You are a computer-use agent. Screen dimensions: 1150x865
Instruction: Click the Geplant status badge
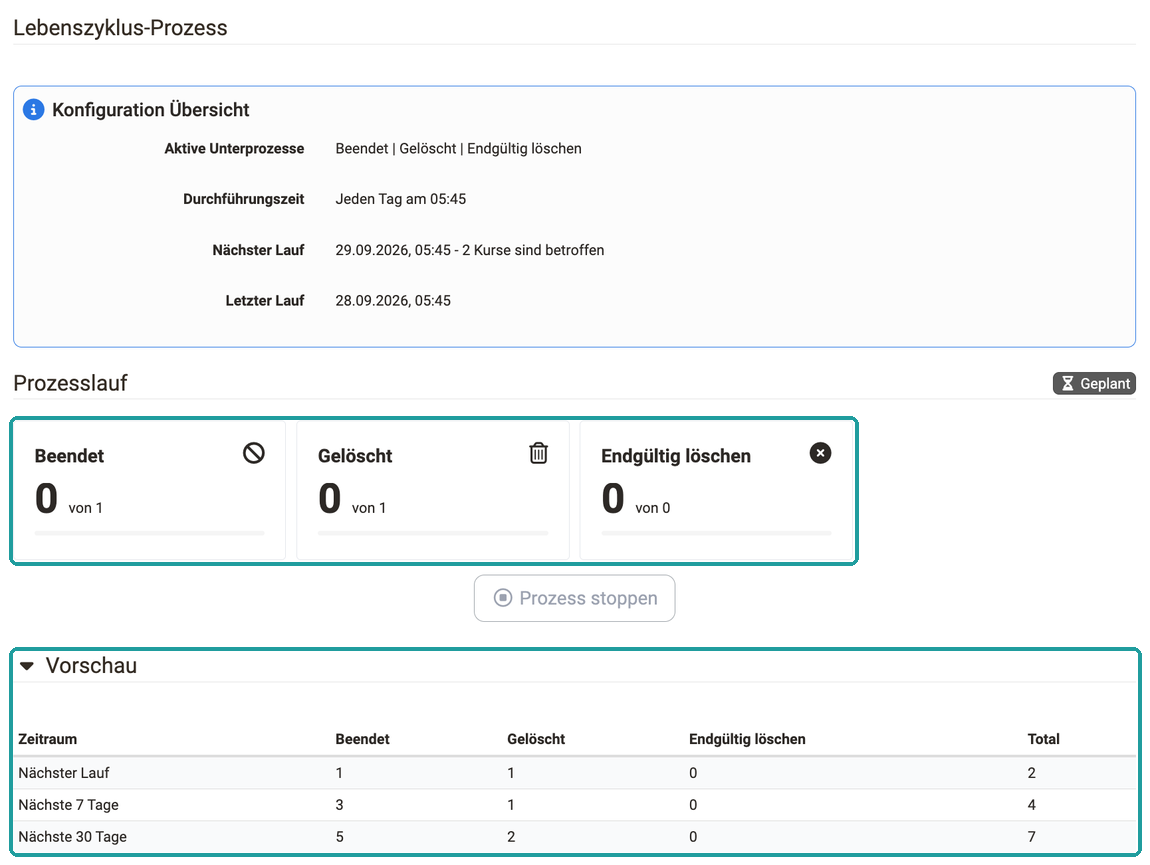click(1094, 384)
